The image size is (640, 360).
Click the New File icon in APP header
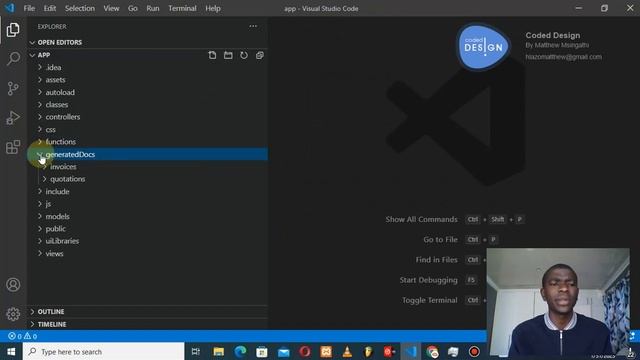[212, 55]
